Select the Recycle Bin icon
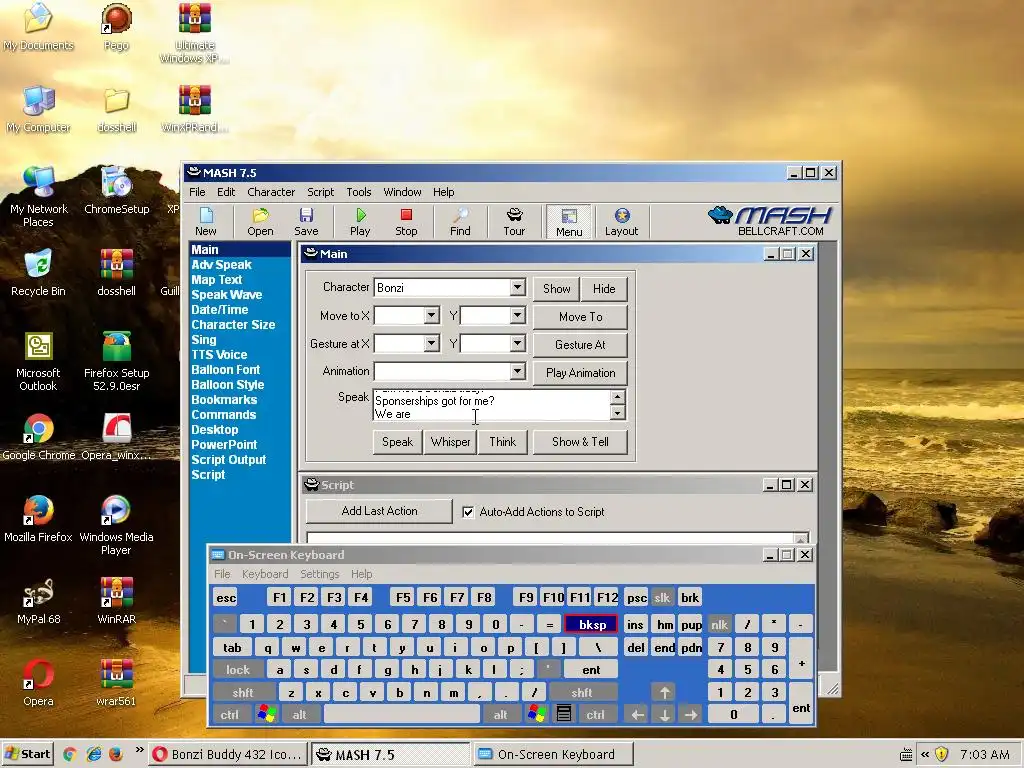The width and height of the screenshot is (1024, 768). (38, 272)
